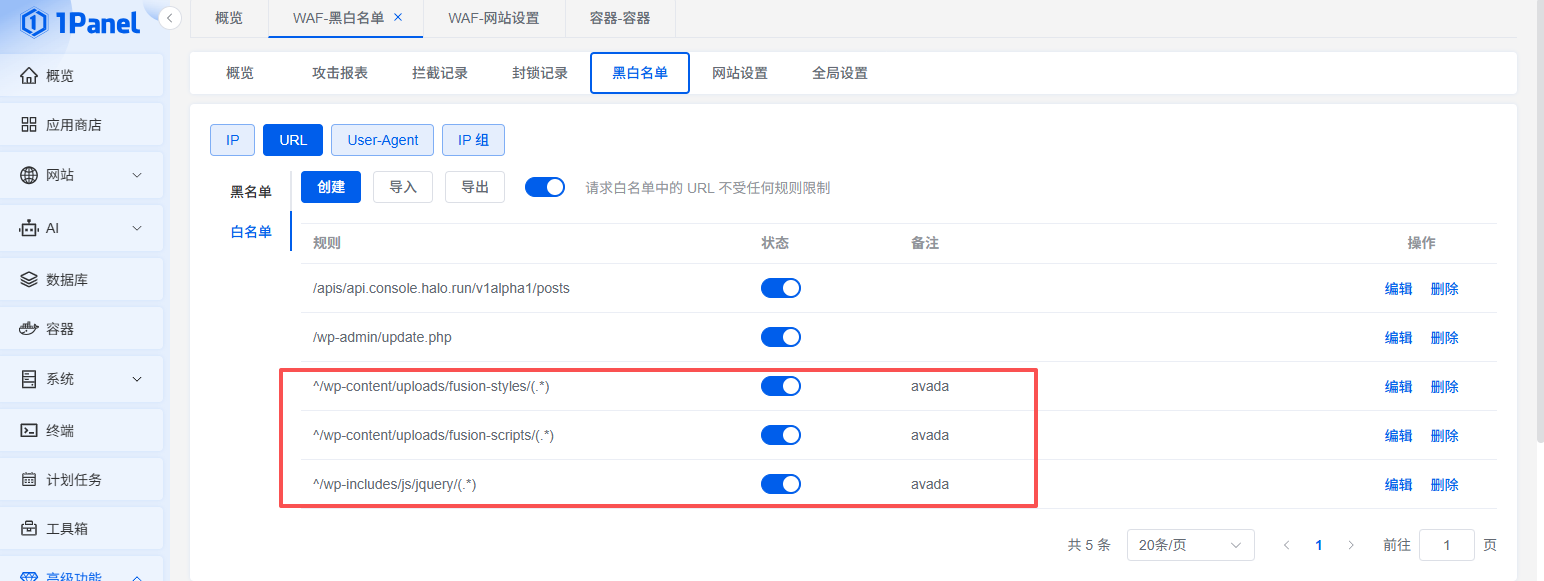The height and width of the screenshot is (581, 1544).
Task: Expand the 网站 sidebar menu
Action: [x=137, y=175]
